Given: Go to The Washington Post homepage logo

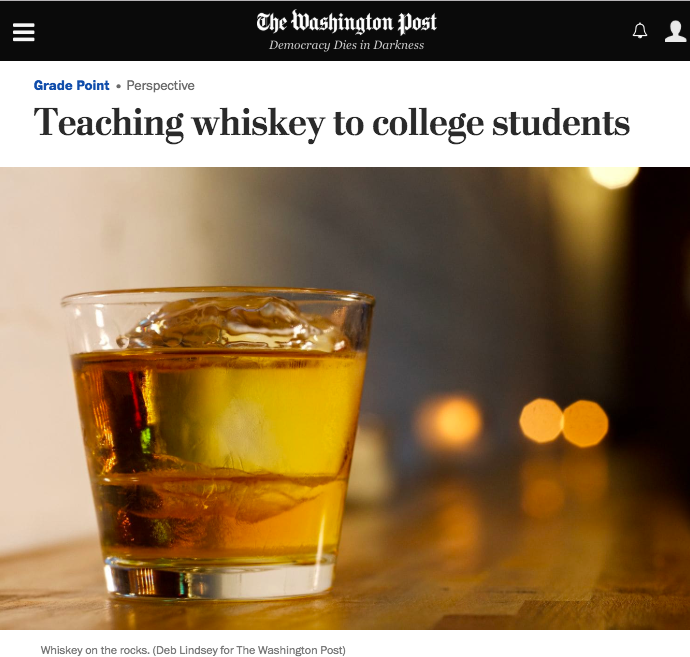Looking at the screenshot, I should (x=346, y=22).
